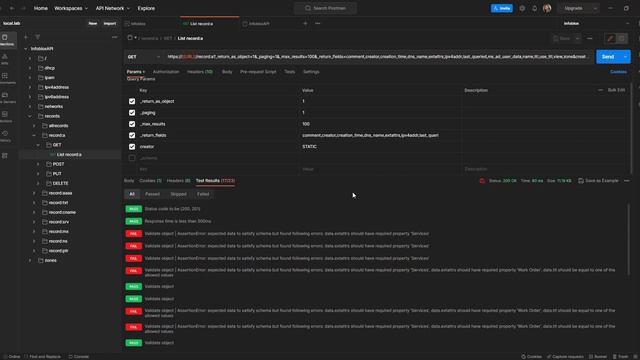Click Capture requests in the status bar
The width and height of the screenshot is (640, 360).
[565, 356]
